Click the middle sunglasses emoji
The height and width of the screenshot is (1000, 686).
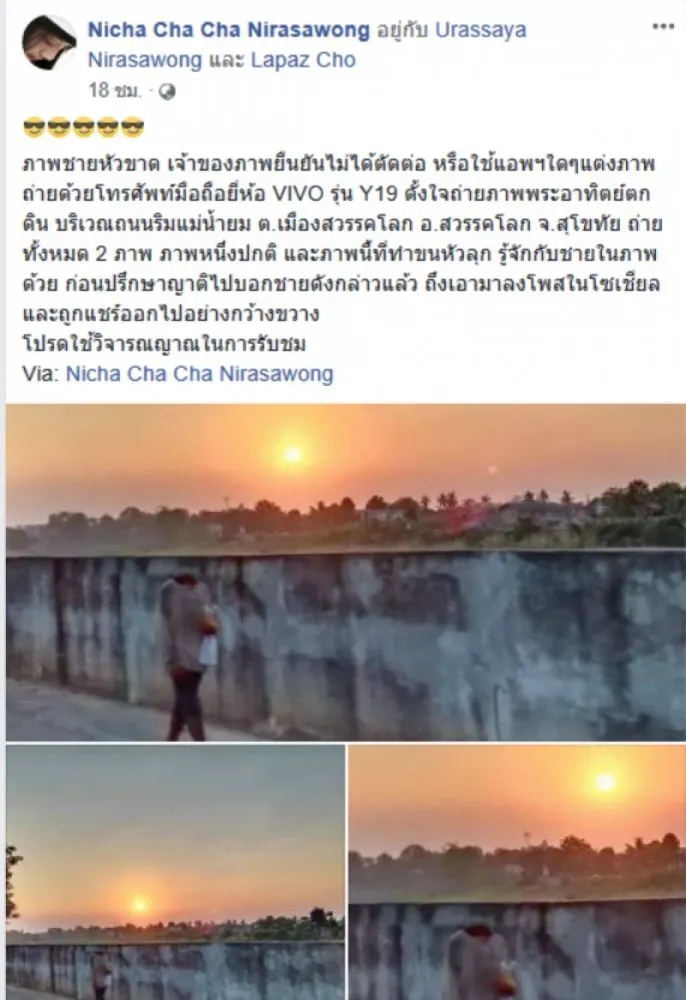point(84,128)
